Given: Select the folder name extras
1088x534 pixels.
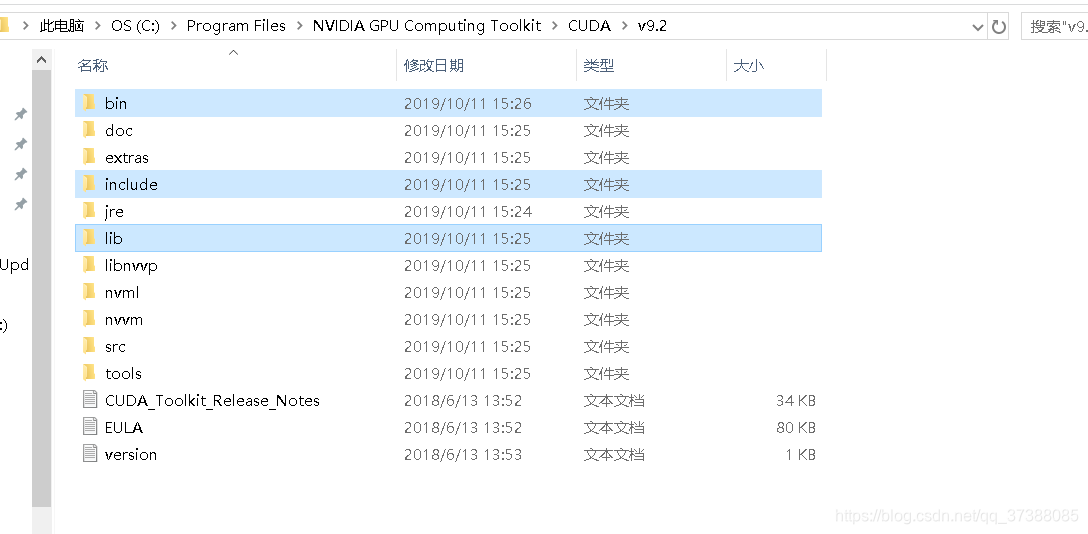Looking at the screenshot, I should 127,157.
